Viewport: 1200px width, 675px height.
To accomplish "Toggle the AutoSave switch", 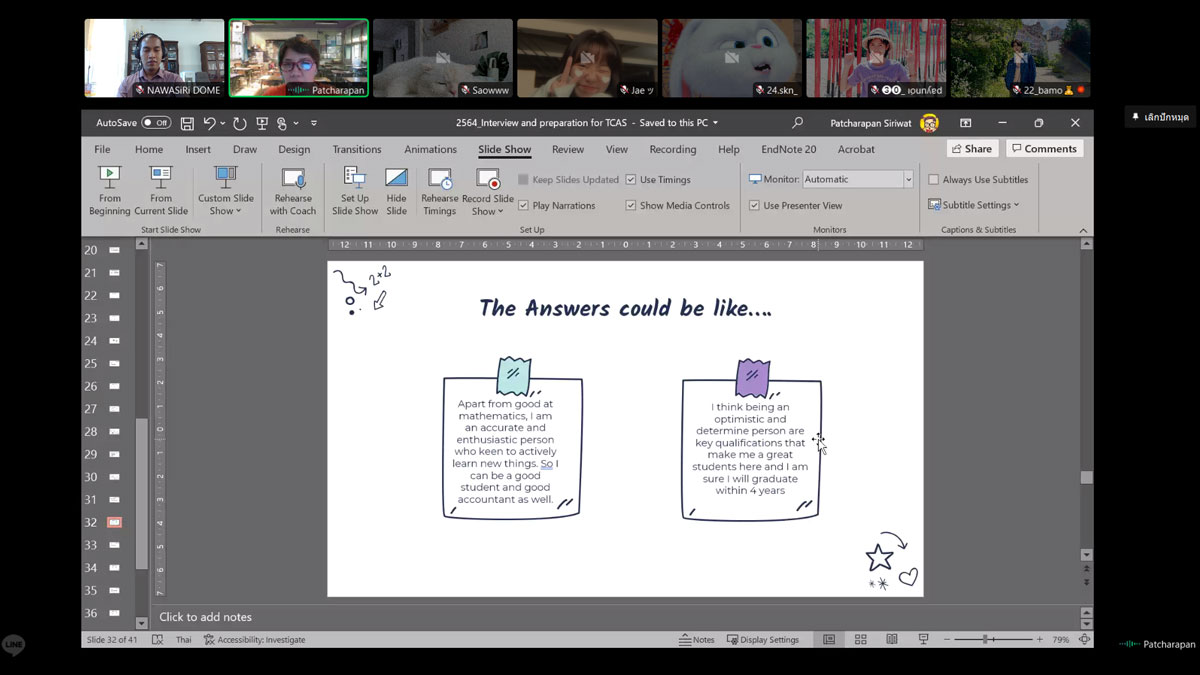I will coord(156,123).
